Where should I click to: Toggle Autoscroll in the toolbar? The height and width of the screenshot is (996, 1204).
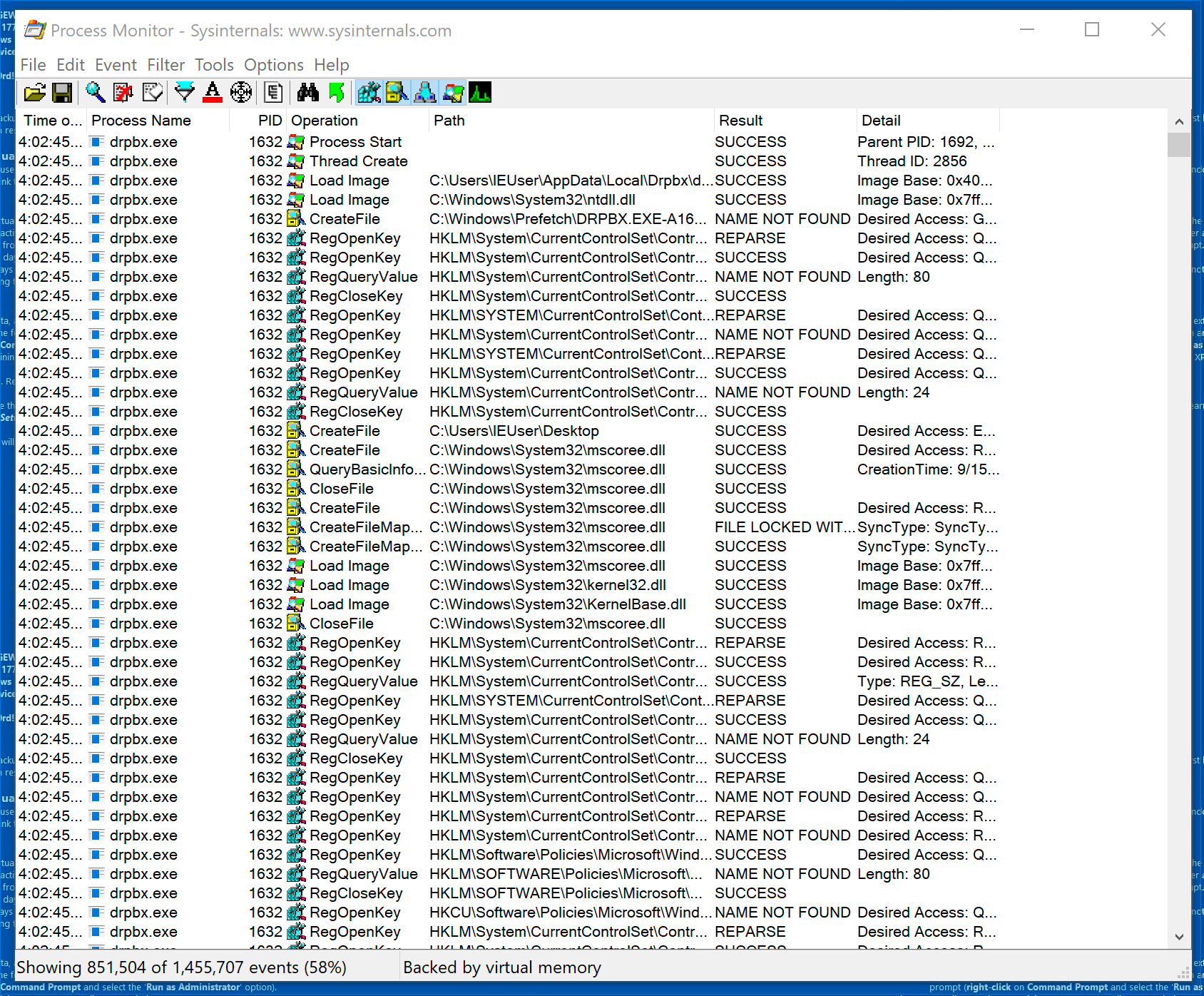(x=123, y=93)
